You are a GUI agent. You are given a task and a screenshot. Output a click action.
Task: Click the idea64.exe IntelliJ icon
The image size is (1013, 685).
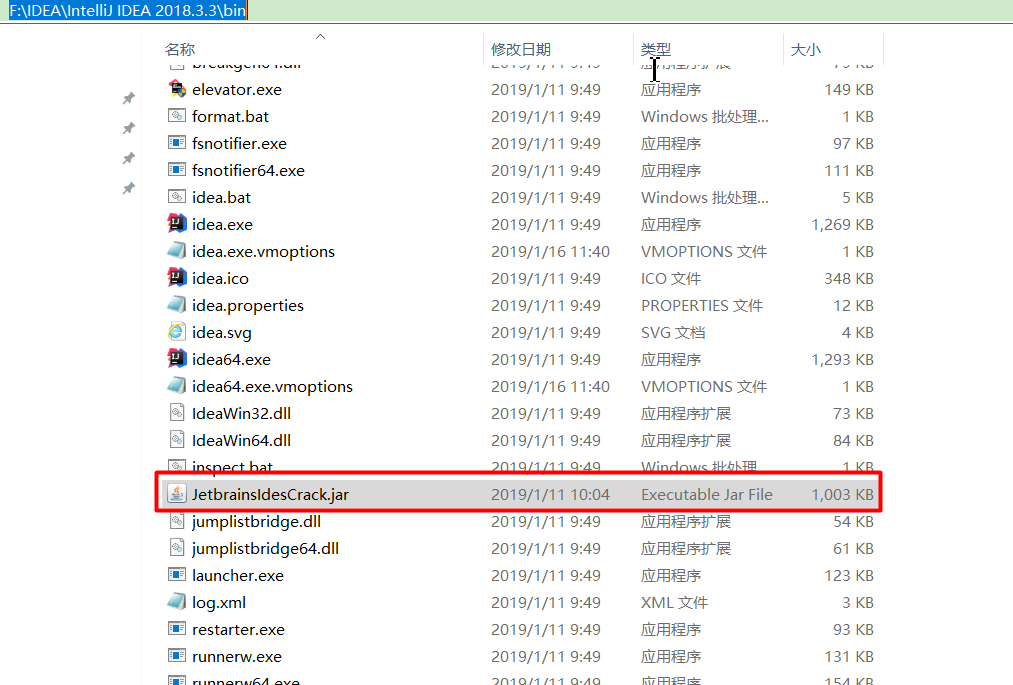pyautogui.click(x=177, y=359)
